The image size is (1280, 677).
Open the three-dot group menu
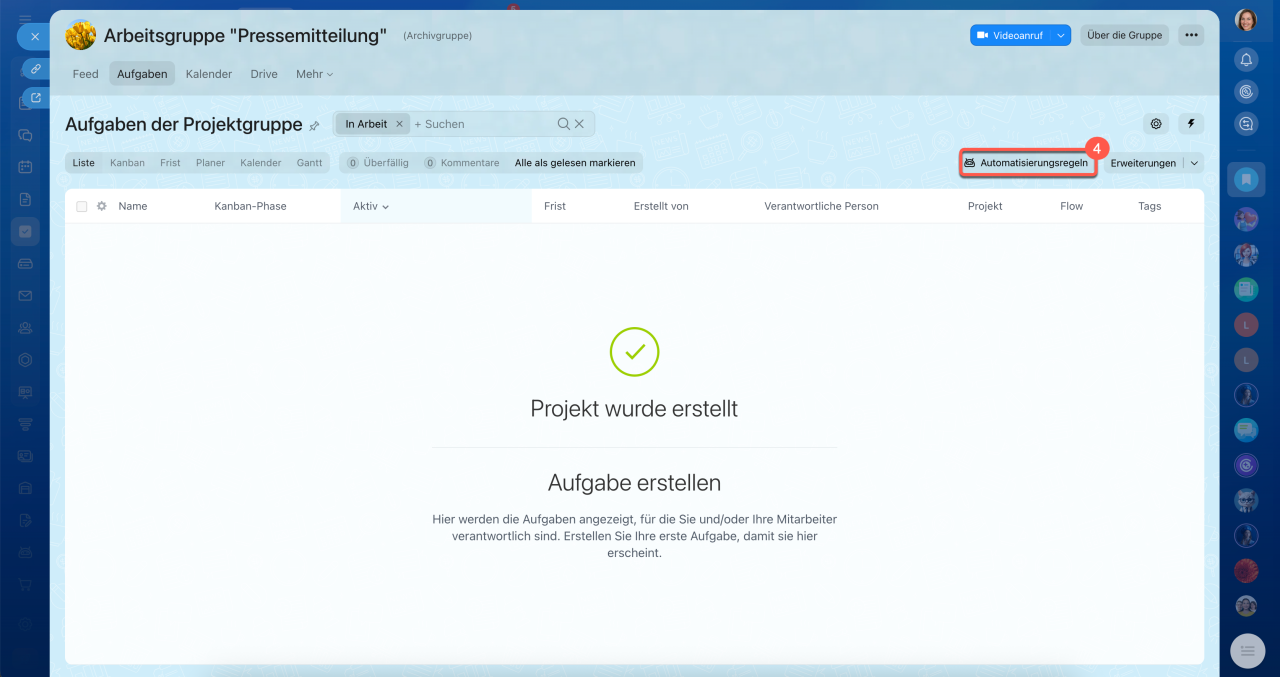[x=1190, y=35]
